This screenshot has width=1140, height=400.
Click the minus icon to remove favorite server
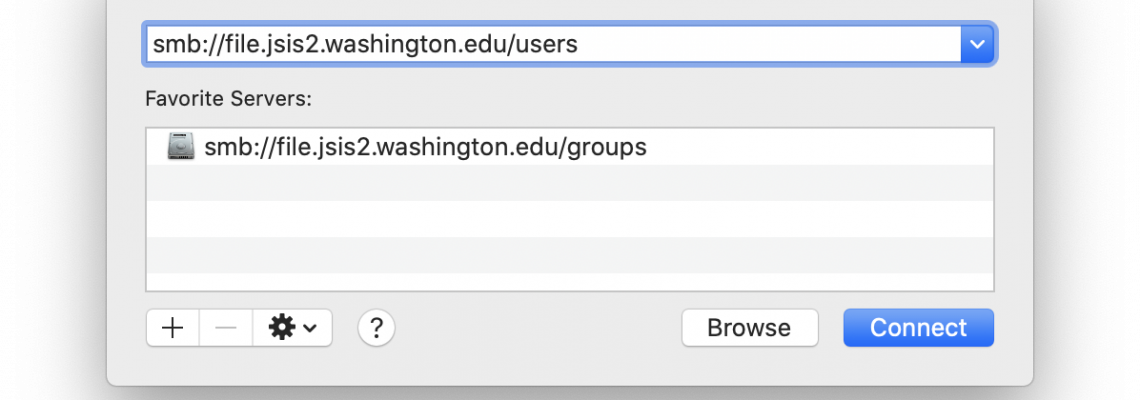226,328
